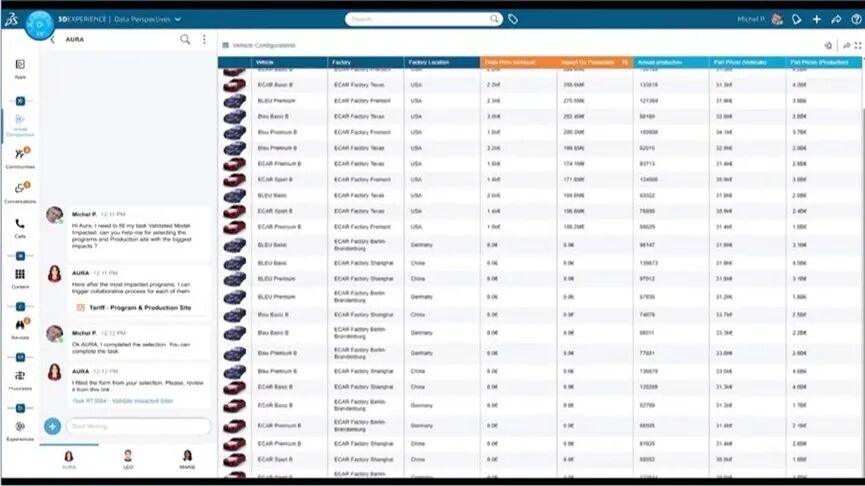Open Experiences in the sidebar
Image resolution: width=865 pixels, height=486 pixels.
tap(20, 430)
